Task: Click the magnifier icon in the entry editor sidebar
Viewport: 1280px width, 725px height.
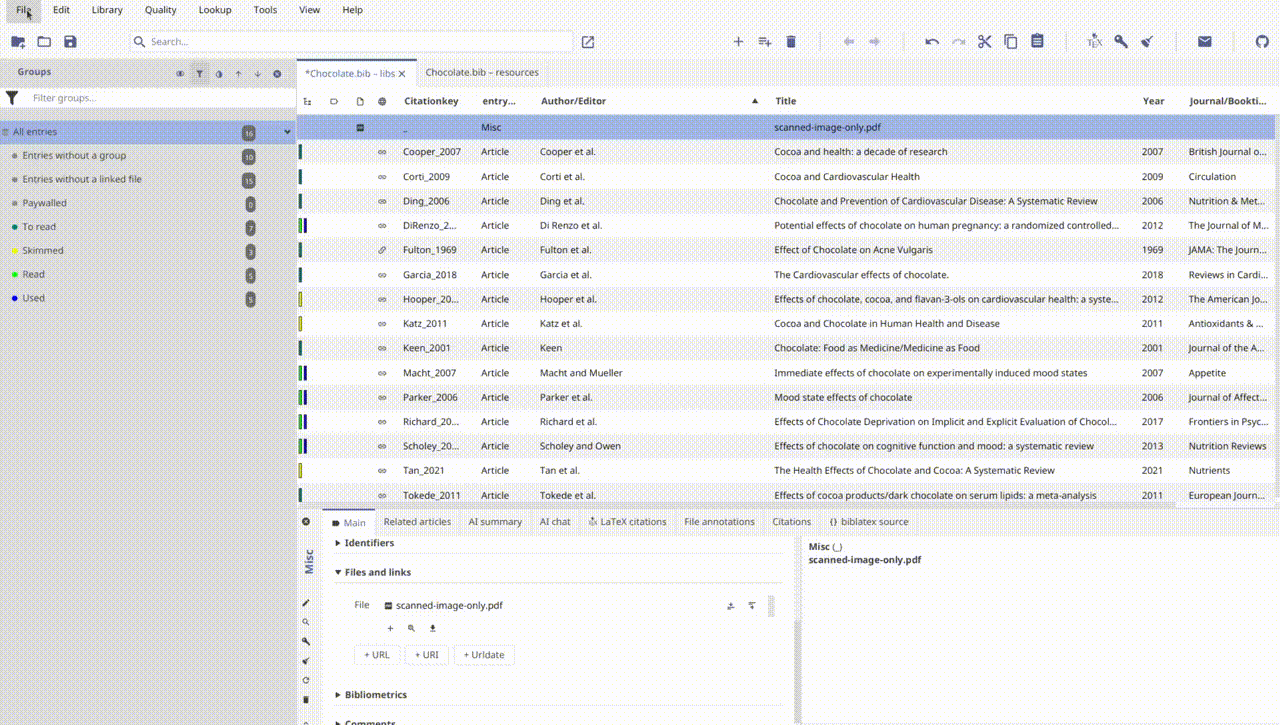Action: [306, 622]
